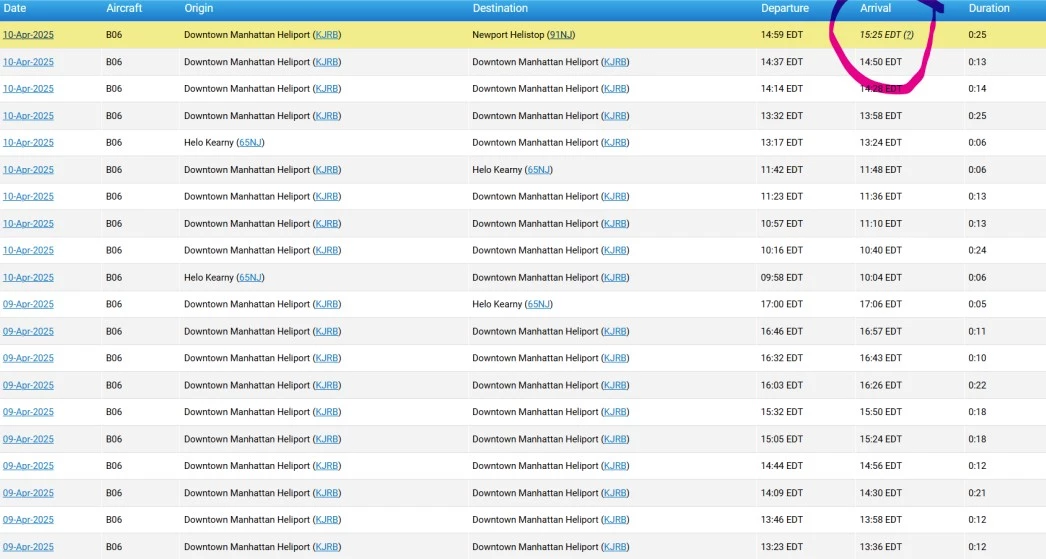The height and width of the screenshot is (559, 1046).
Task: Select the 14:30 EDT arrival time cell
Action: pyautogui.click(x=881, y=493)
